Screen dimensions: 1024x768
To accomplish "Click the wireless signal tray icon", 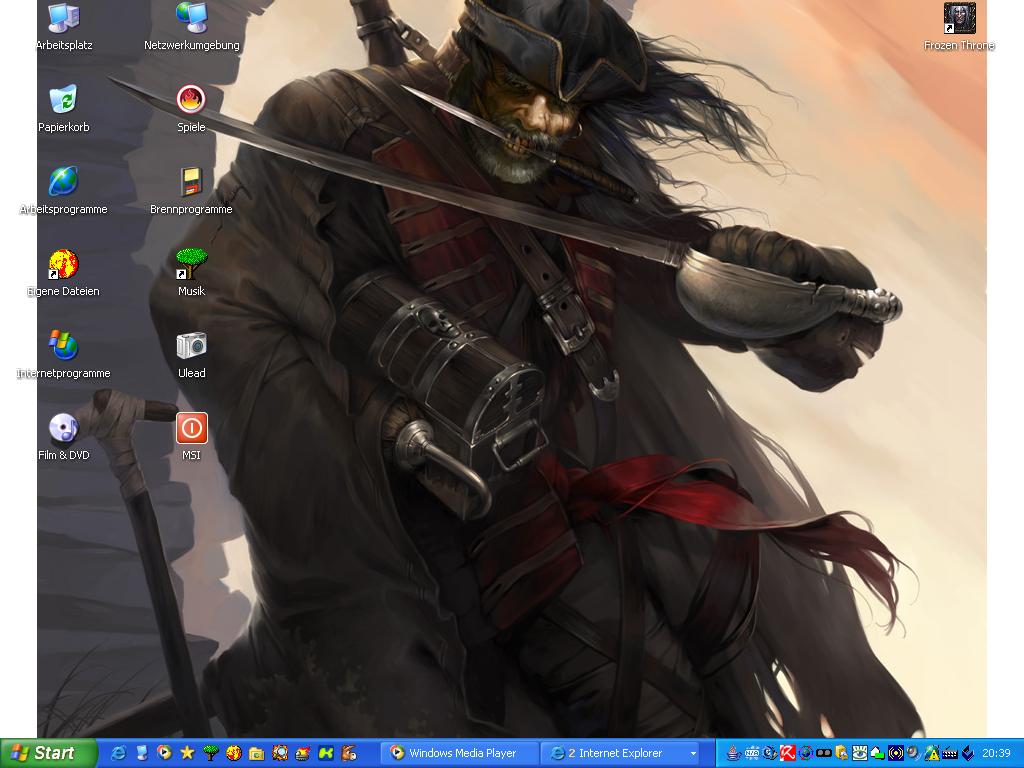I will click(x=895, y=753).
